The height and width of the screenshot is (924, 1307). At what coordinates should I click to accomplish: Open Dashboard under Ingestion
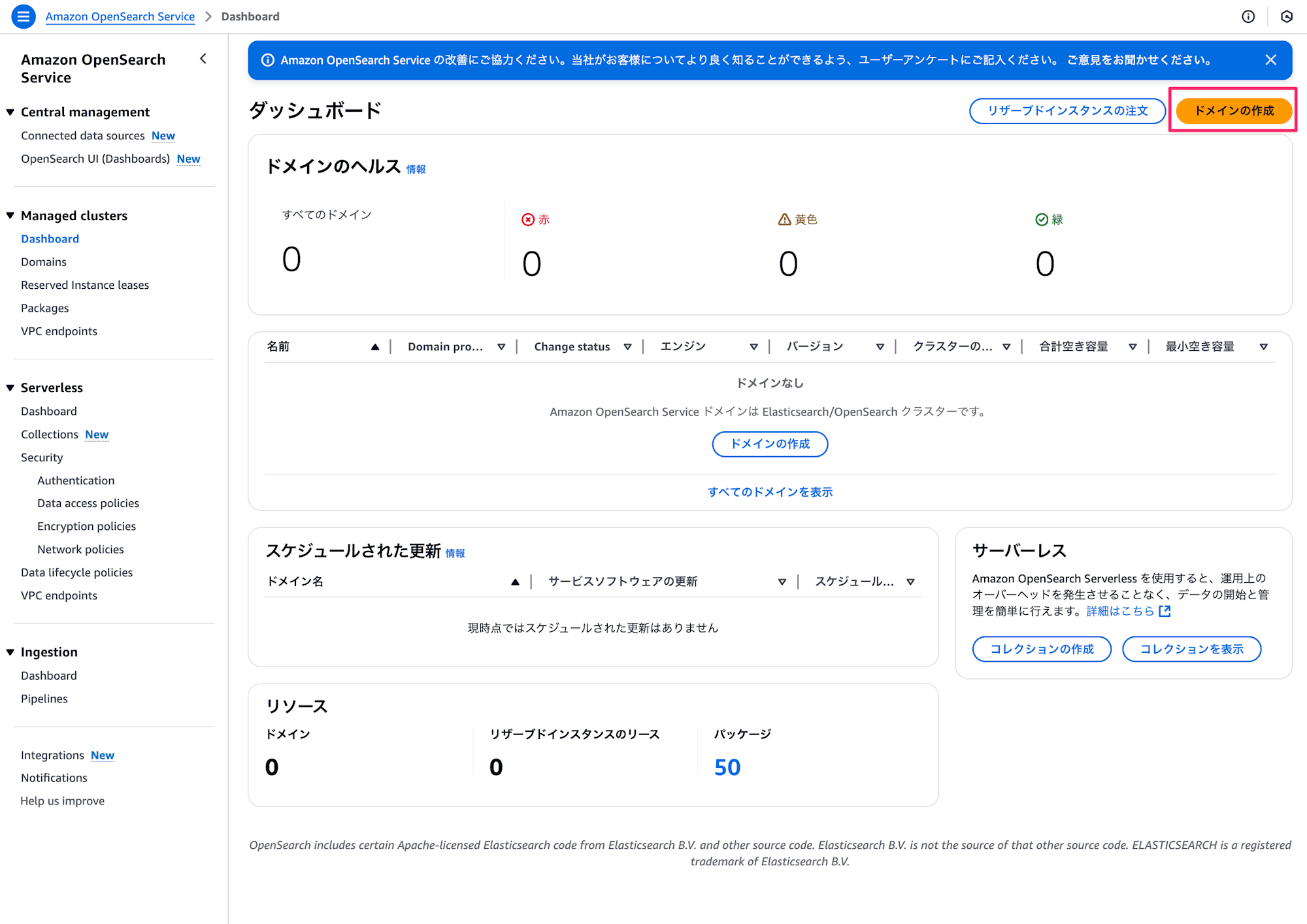tap(49, 676)
